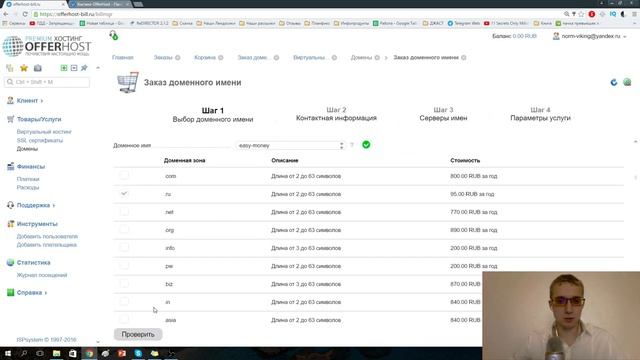Check the .org domain zone checkbox
Screen dimensions: 640x360
click(124, 229)
